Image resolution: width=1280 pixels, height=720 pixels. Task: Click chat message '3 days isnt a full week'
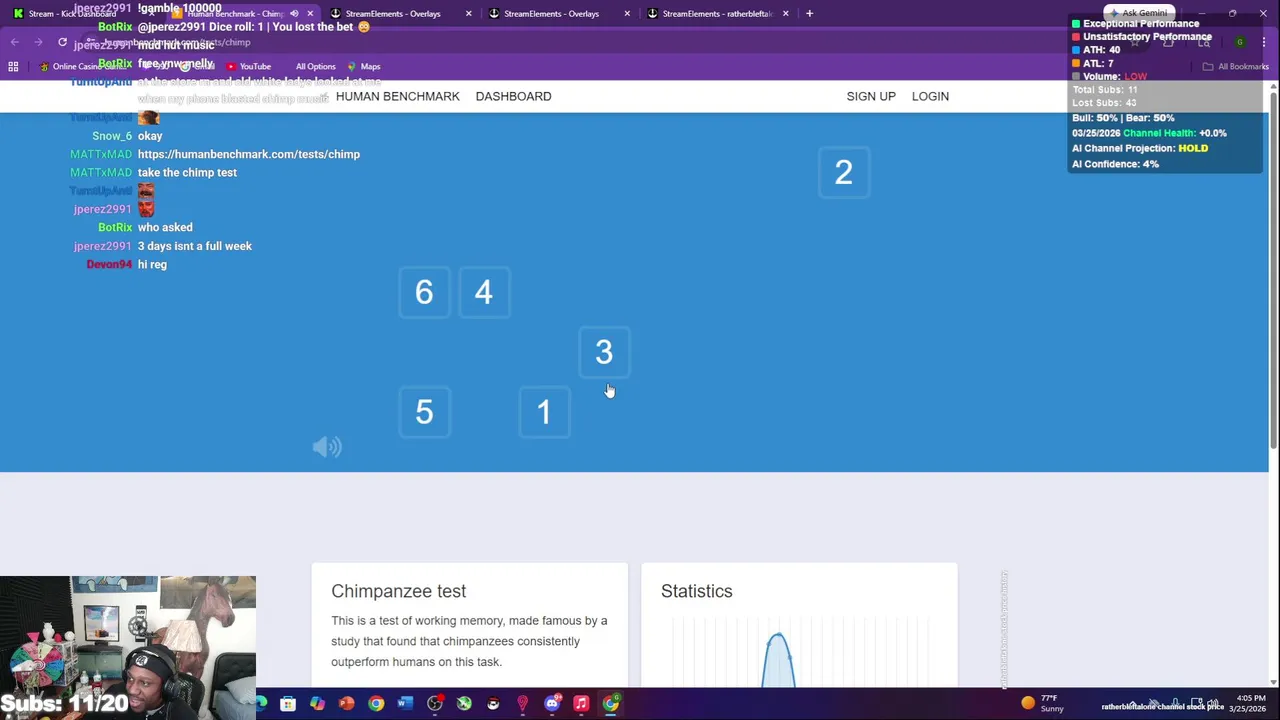pos(195,246)
